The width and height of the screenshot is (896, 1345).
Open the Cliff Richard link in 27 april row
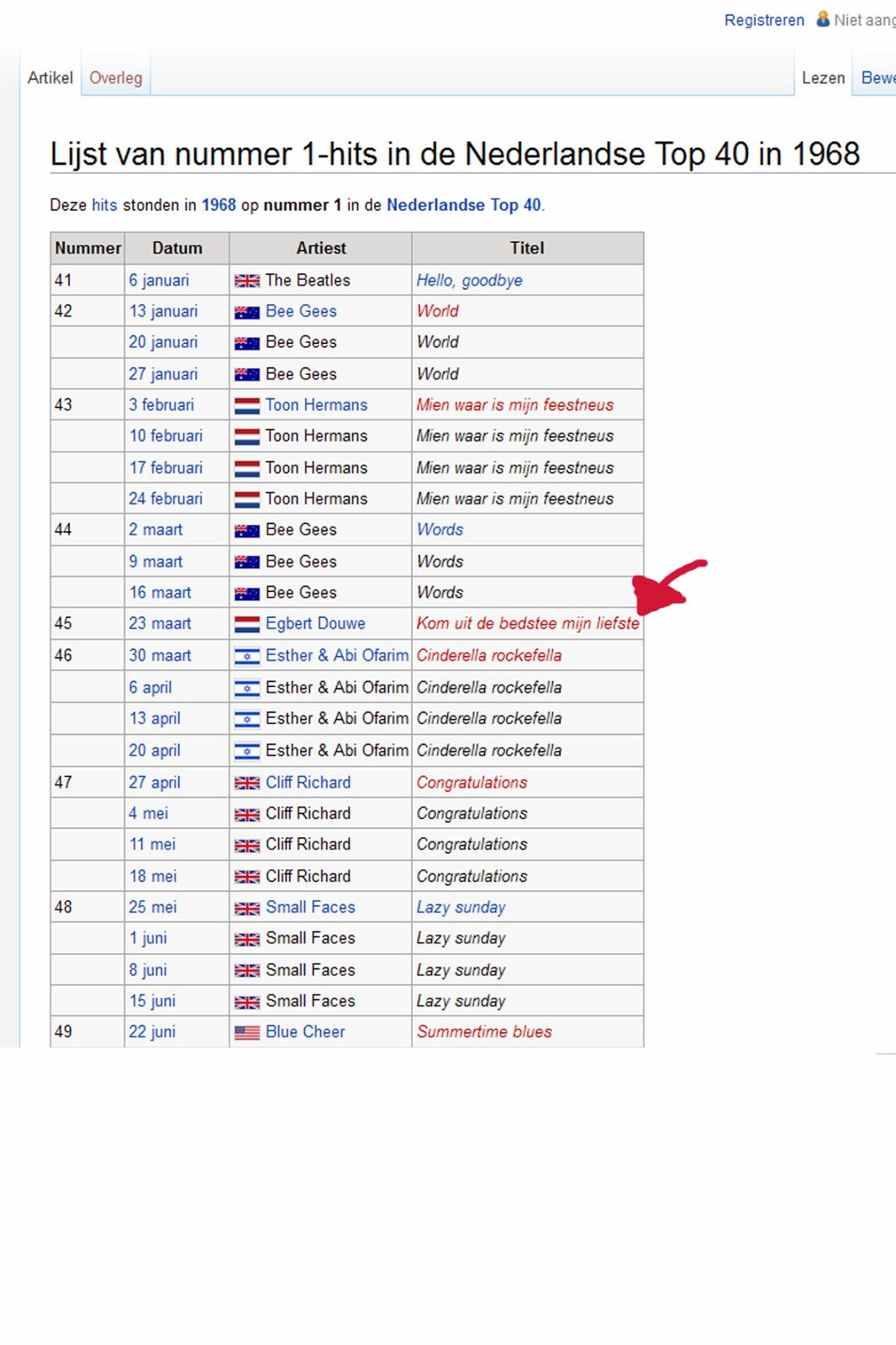click(x=308, y=782)
